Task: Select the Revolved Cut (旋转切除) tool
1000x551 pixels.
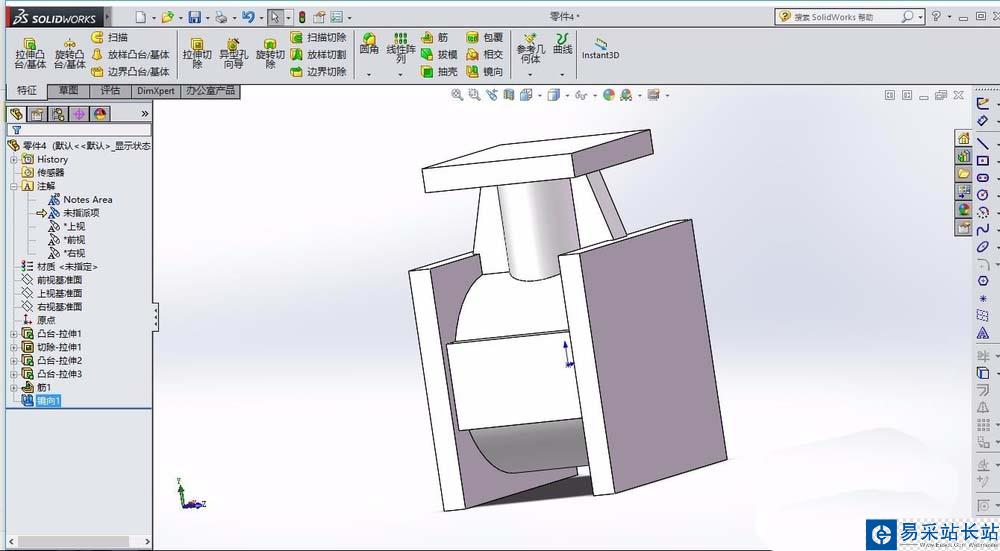Action: pos(270,54)
